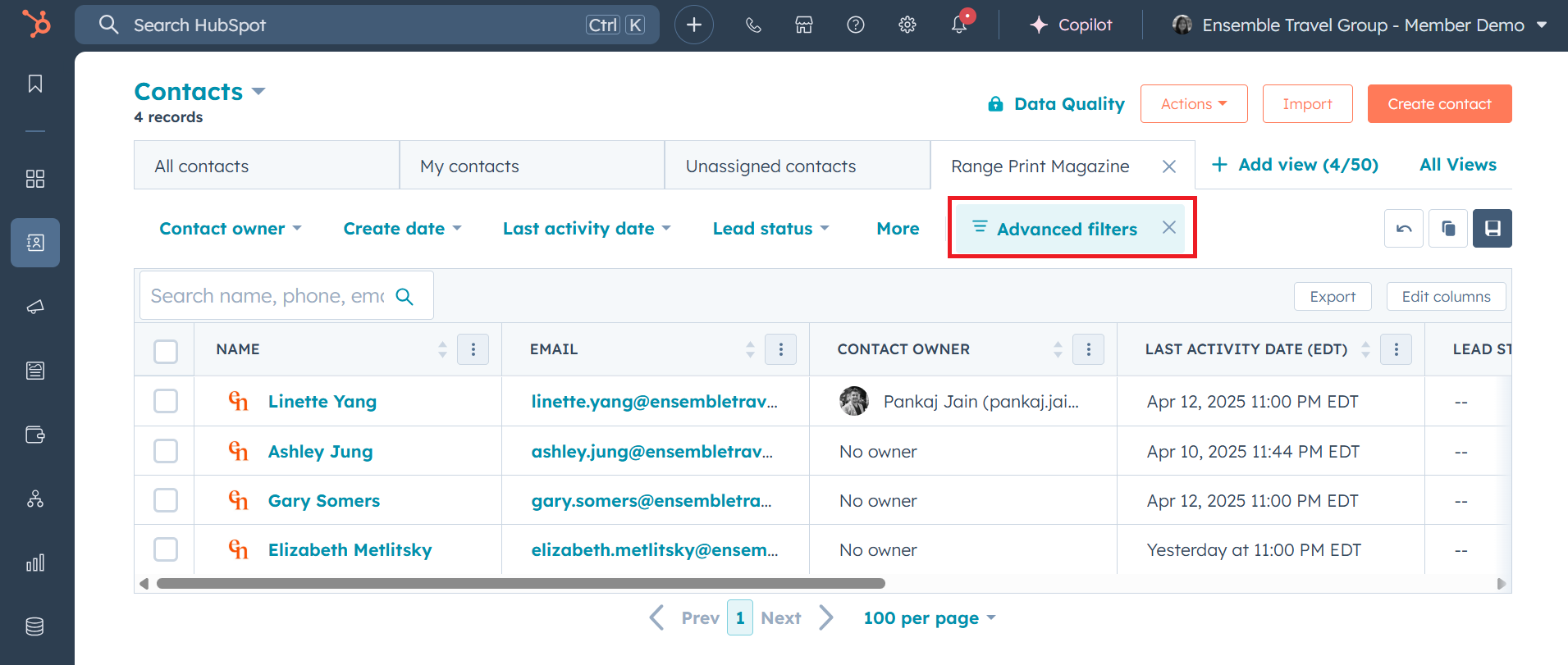Switch to My contacts tab
The width and height of the screenshot is (1568, 665).
[532, 166]
